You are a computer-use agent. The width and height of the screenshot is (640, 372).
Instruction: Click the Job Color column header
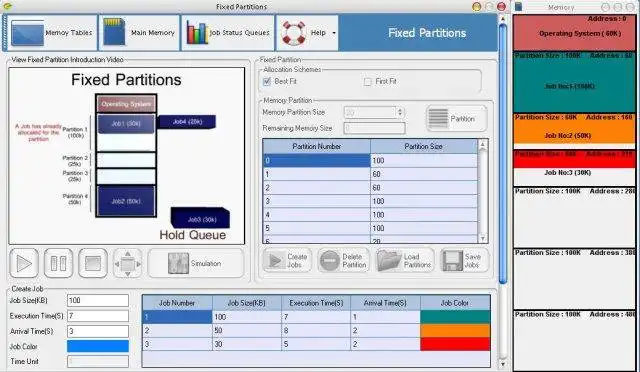click(455, 303)
